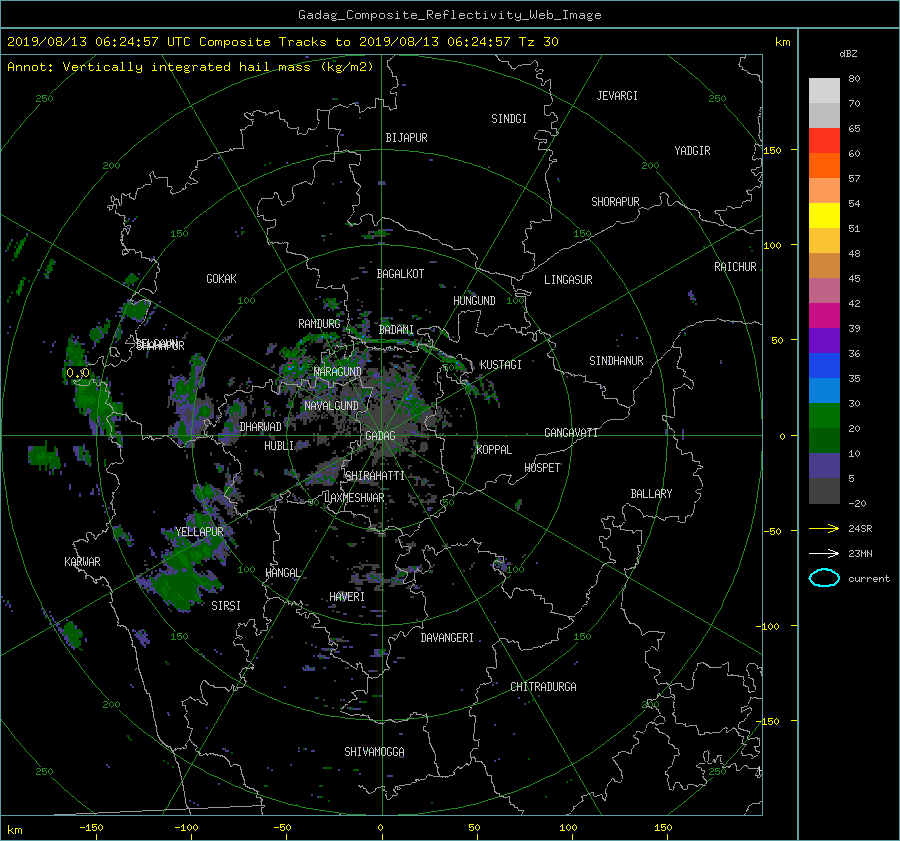
Task: Pick the purple 39-36 dBZ swatch
Action: click(824, 340)
